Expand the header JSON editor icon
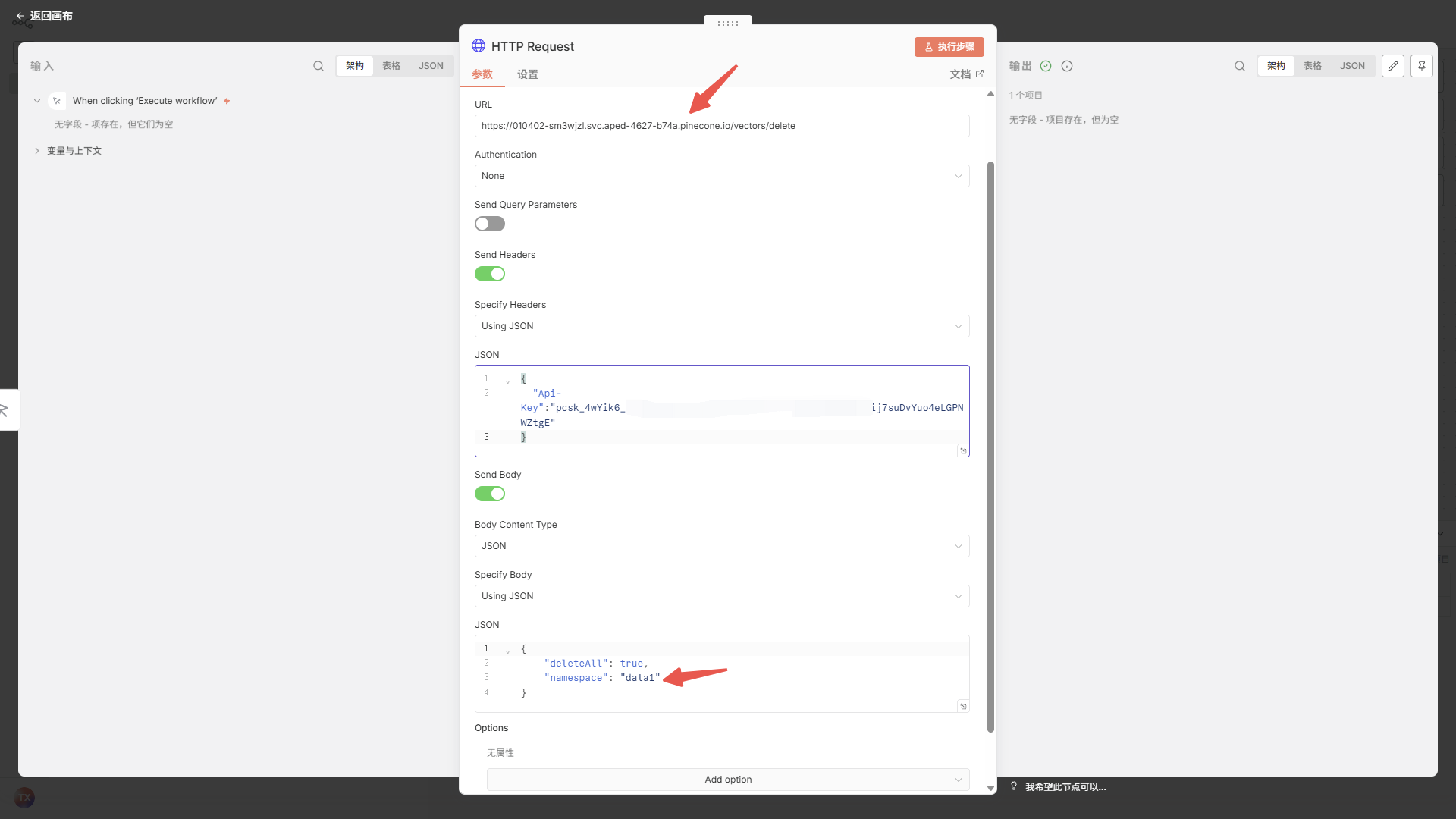 click(x=963, y=450)
